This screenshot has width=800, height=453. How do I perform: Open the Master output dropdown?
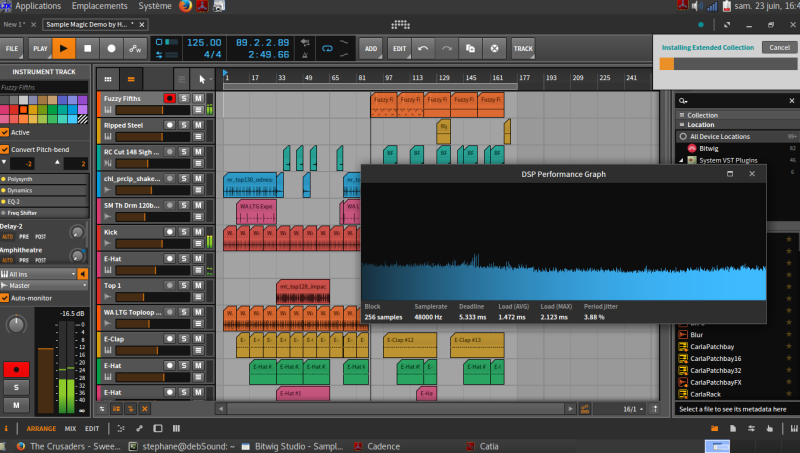[x=40, y=285]
